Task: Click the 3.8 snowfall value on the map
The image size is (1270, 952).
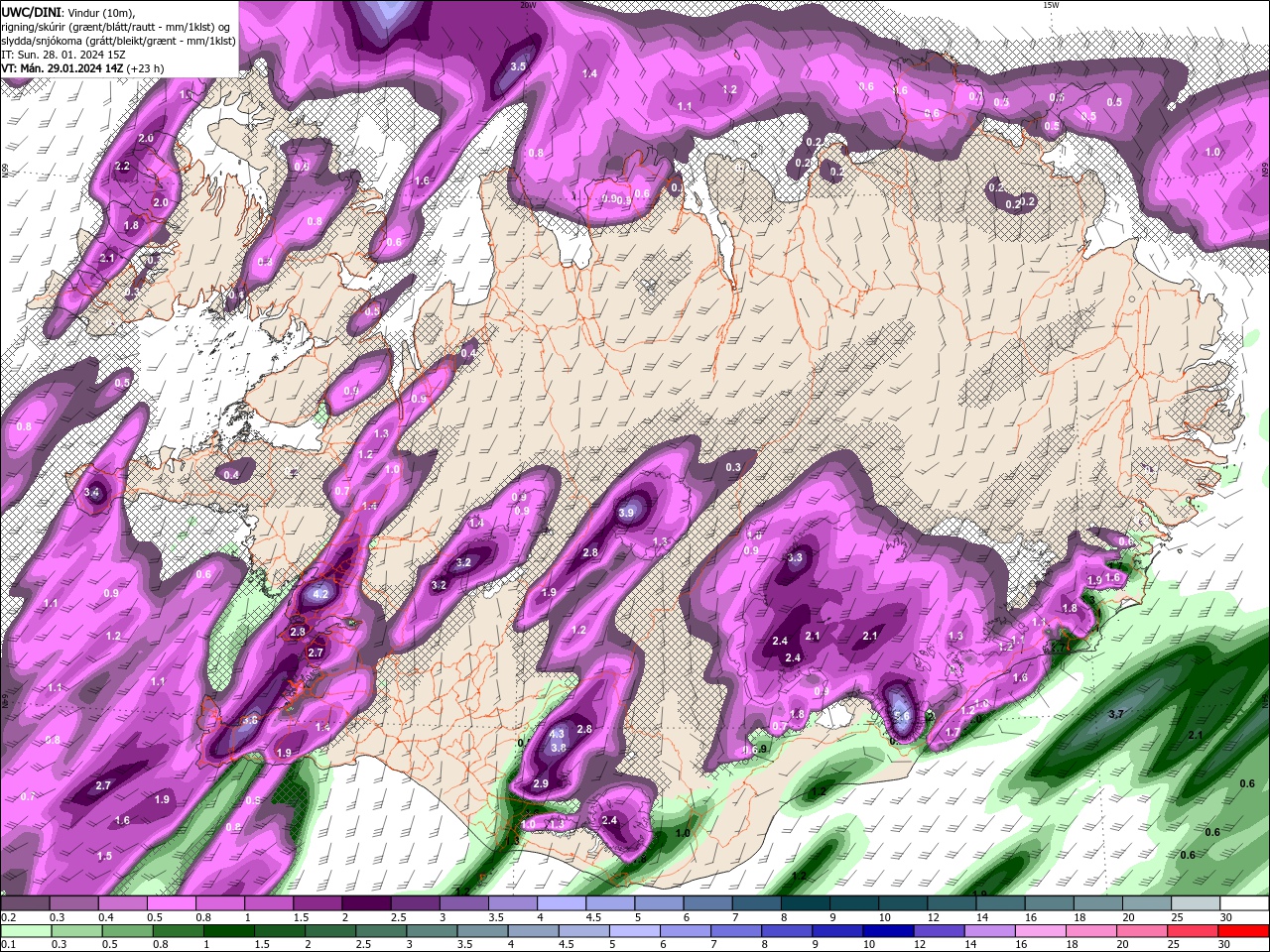Action: click(x=559, y=748)
